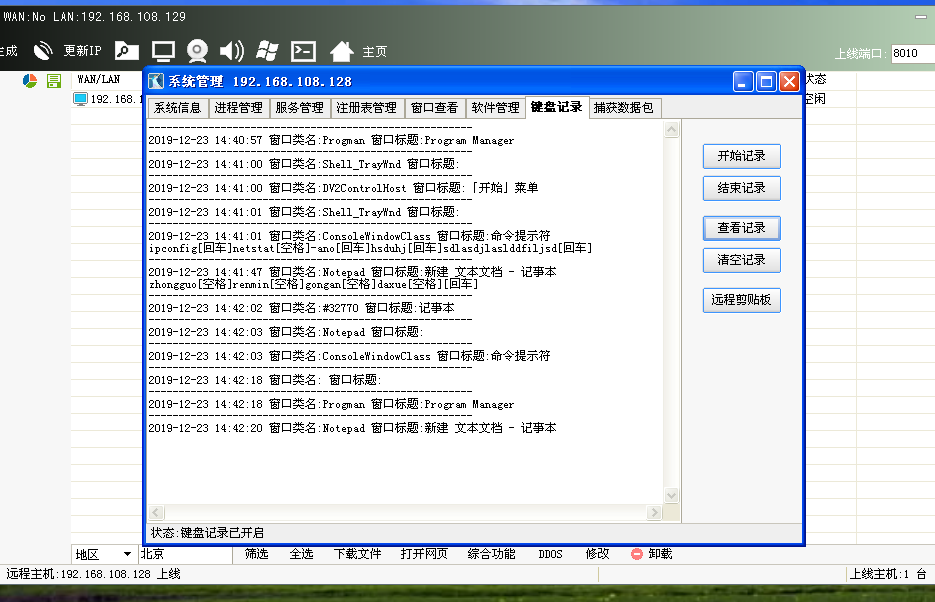Click the log scrollbar down arrow
This screenshot has height=602, width=935.
671,495
